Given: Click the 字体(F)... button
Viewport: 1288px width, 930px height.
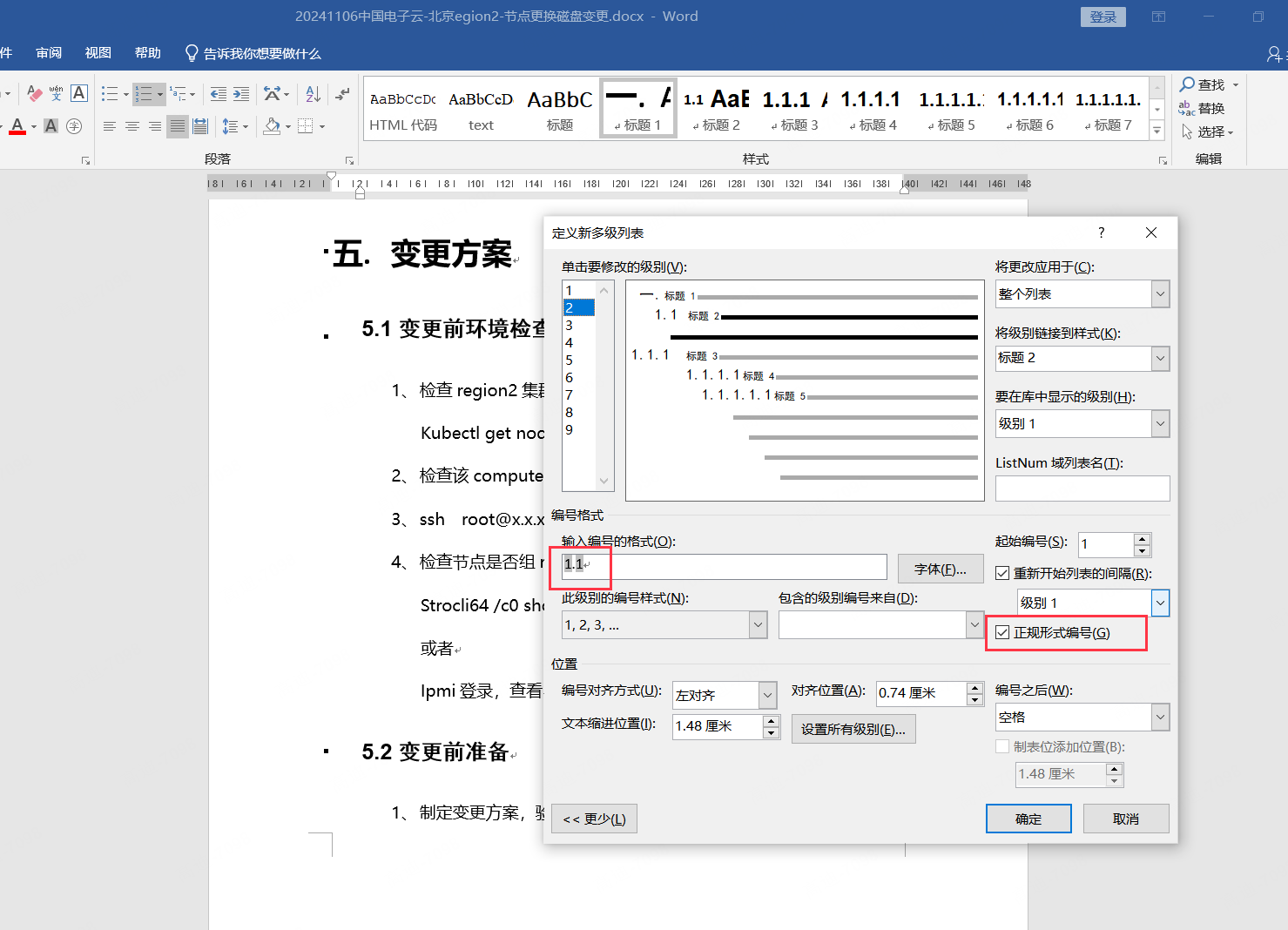Looking at the screenshot, I should pyautogui.click(x=941, y=569).
